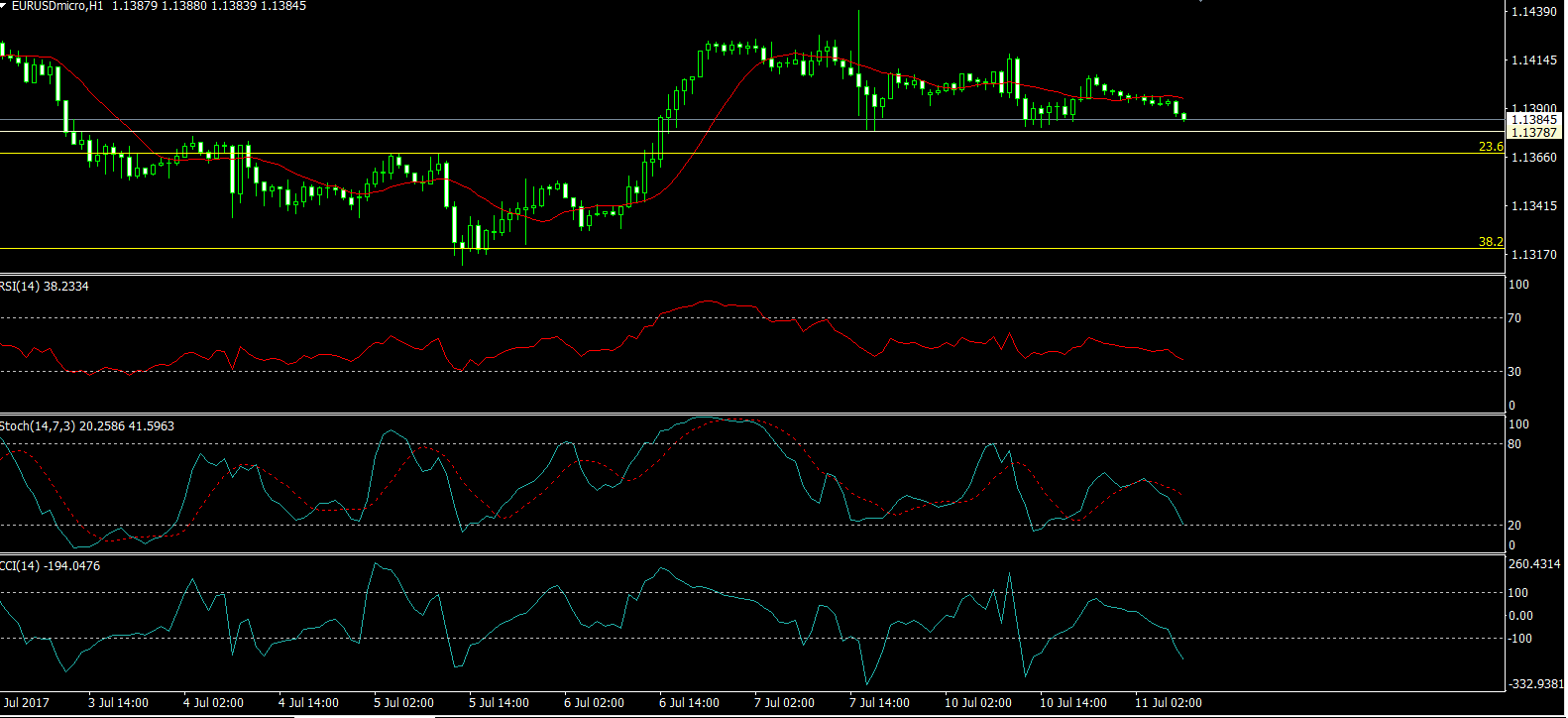Click the 6 Jul 02:00 time label
Screen dimensions: 1568x718
(x=595, y=702)
